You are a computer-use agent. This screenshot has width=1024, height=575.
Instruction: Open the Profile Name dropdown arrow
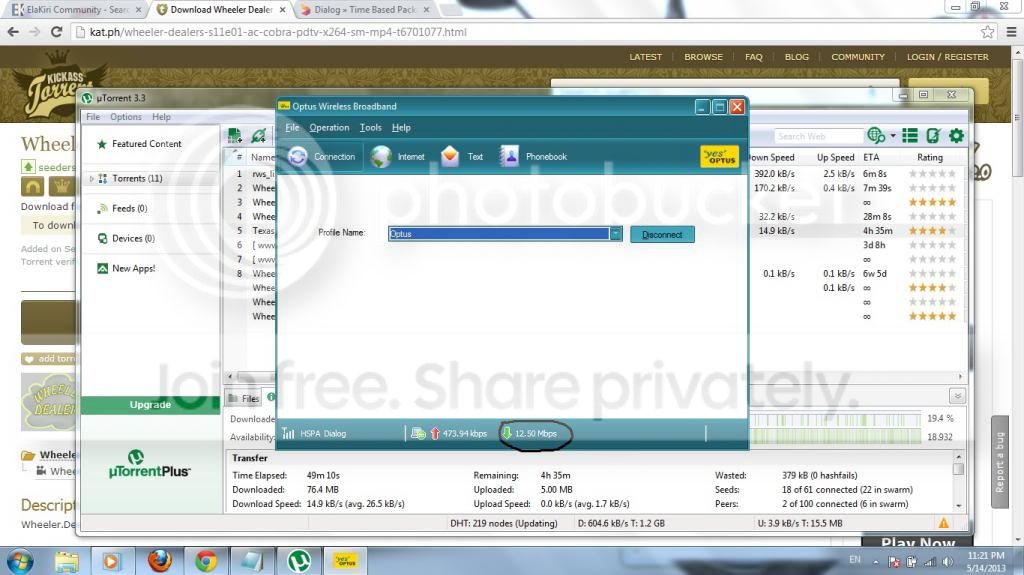pos(616,234)
